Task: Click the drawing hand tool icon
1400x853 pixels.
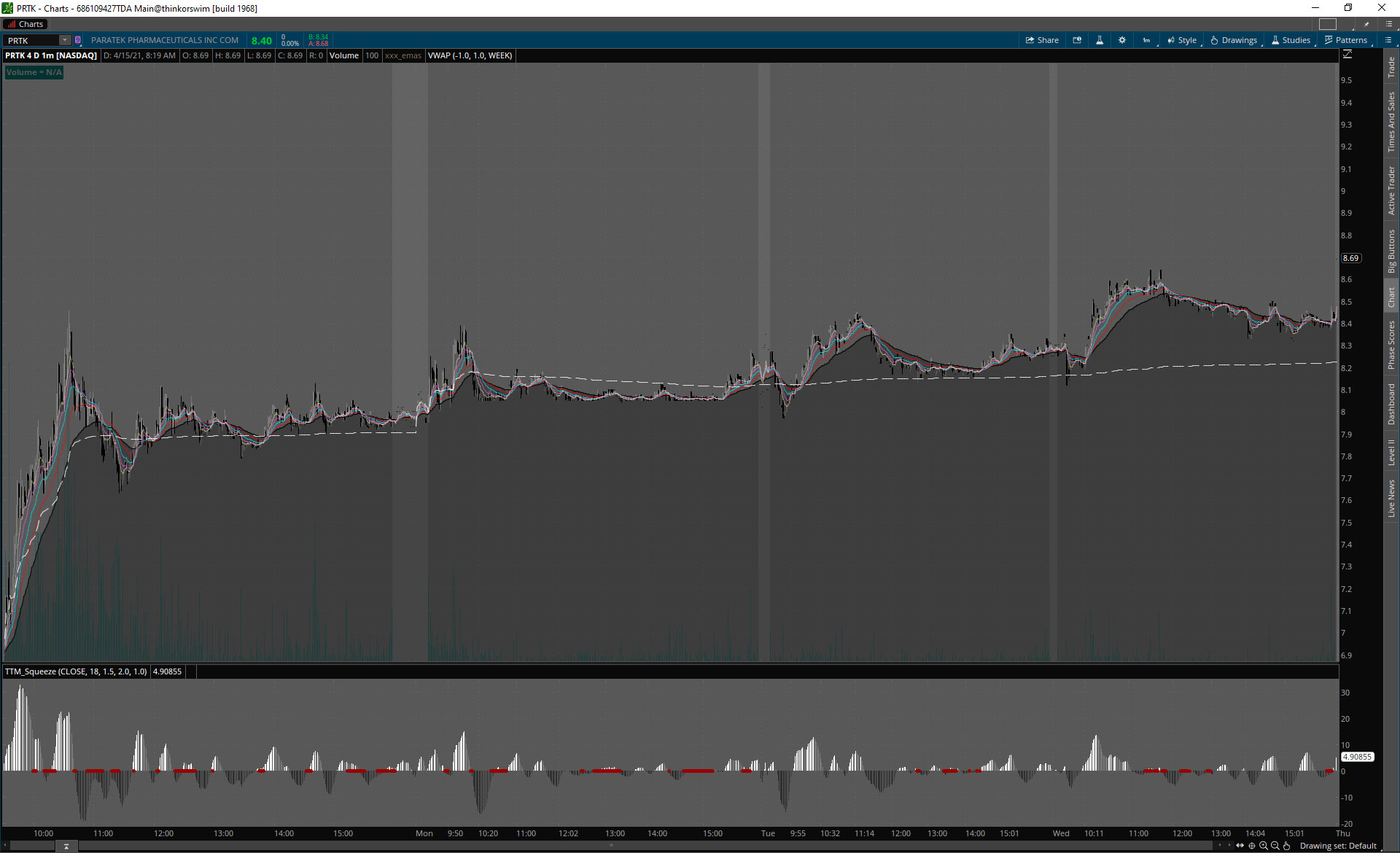Action: click(1287, 846)
